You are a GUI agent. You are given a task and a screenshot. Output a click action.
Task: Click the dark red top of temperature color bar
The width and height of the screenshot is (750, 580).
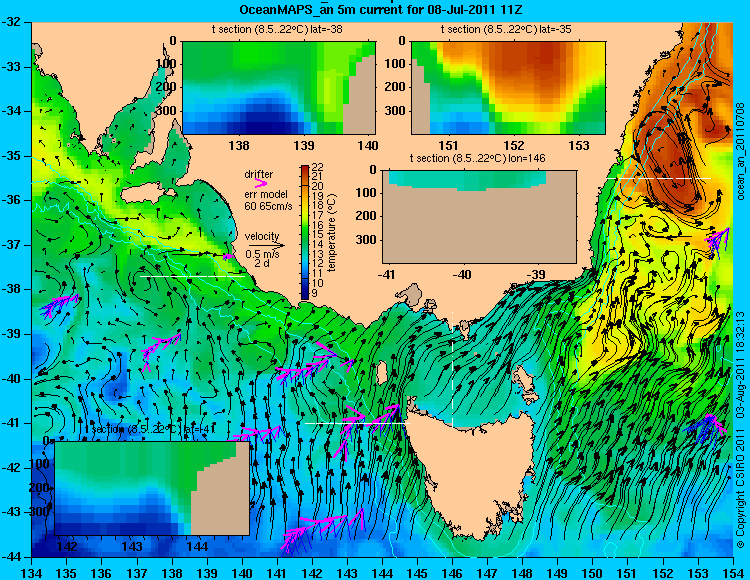[x=305, y=170]
